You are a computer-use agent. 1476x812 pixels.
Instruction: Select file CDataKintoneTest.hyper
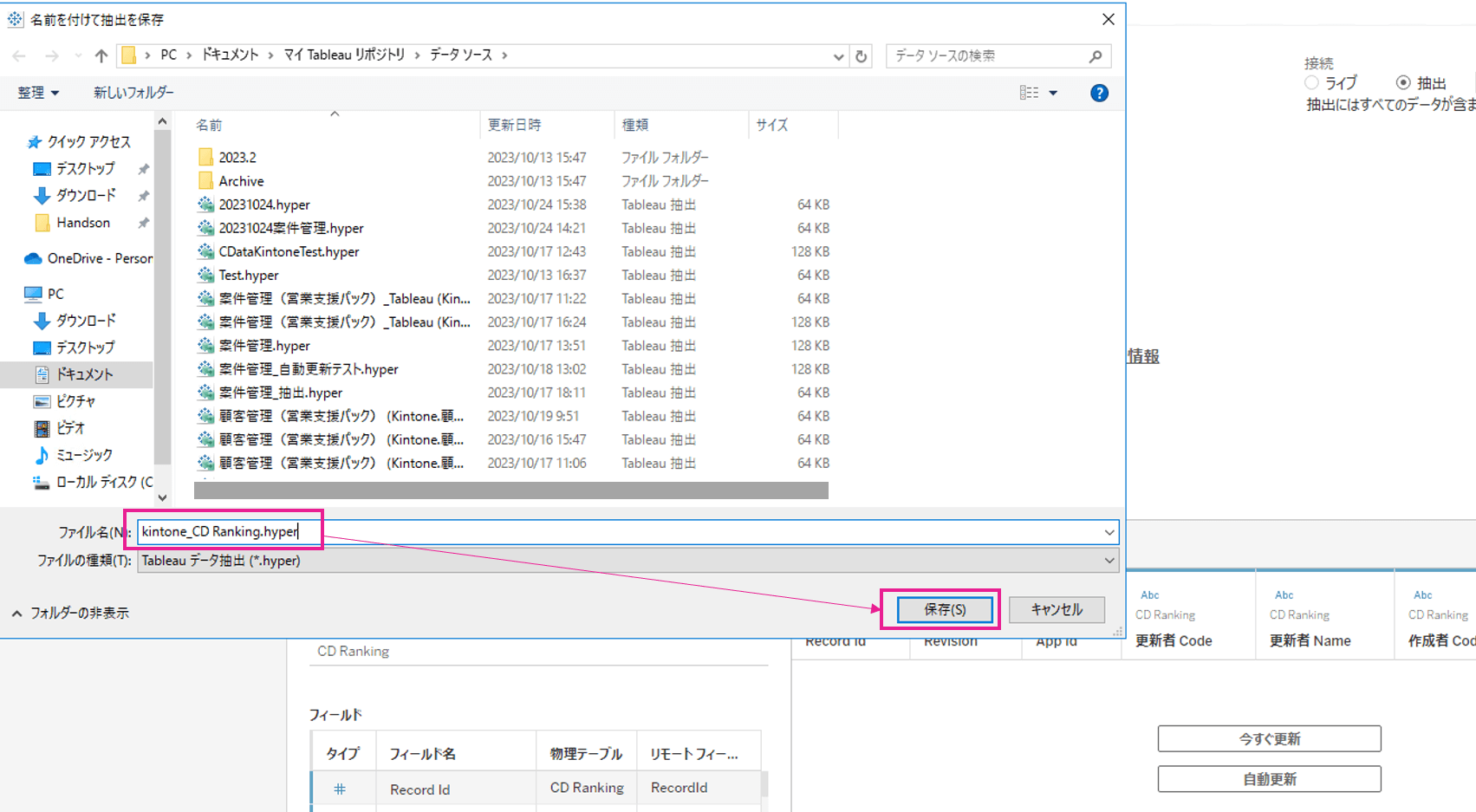click(278, 251)
